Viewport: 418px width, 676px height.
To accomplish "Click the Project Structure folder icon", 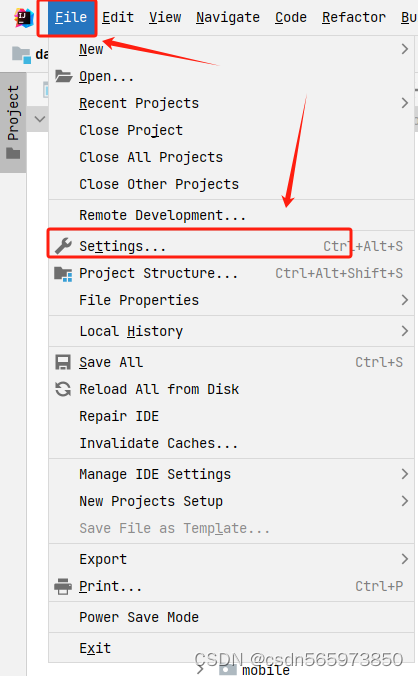I will pos(63,273).
